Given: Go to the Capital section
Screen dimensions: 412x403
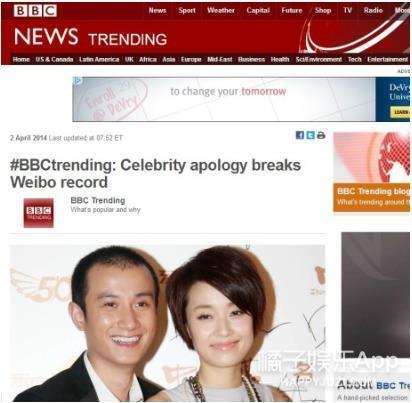Looking at the screenshot, I should (x=258, y=10).
